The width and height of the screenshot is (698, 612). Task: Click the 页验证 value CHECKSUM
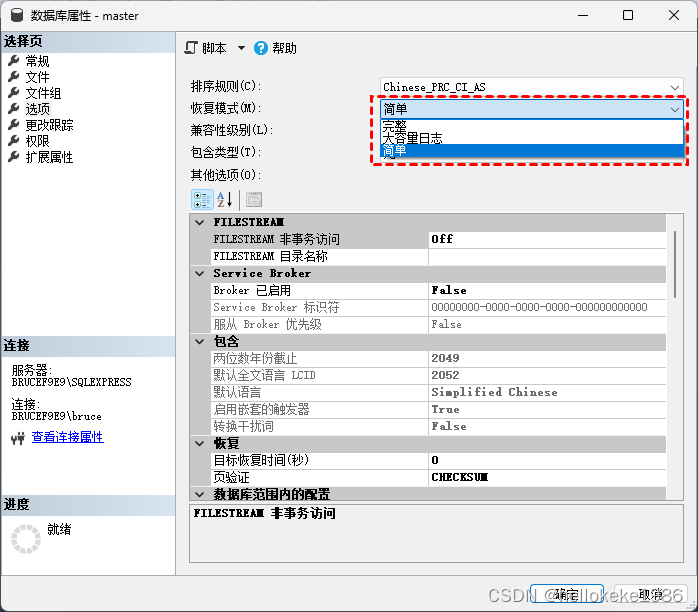(547, 477)
